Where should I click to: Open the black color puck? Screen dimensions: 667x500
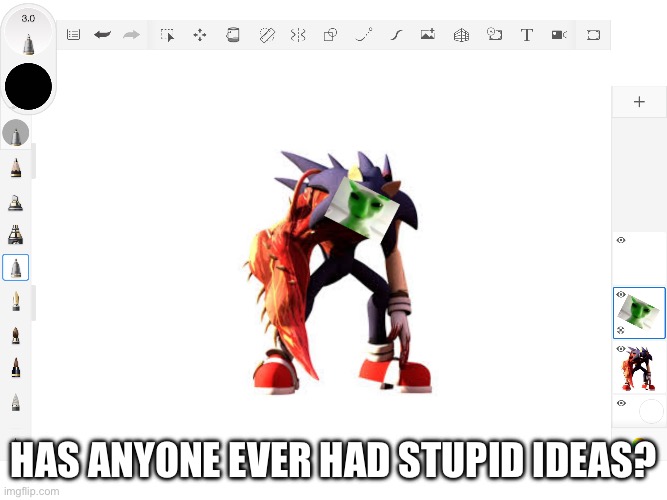pyautogui.click(x=29, y=86)
